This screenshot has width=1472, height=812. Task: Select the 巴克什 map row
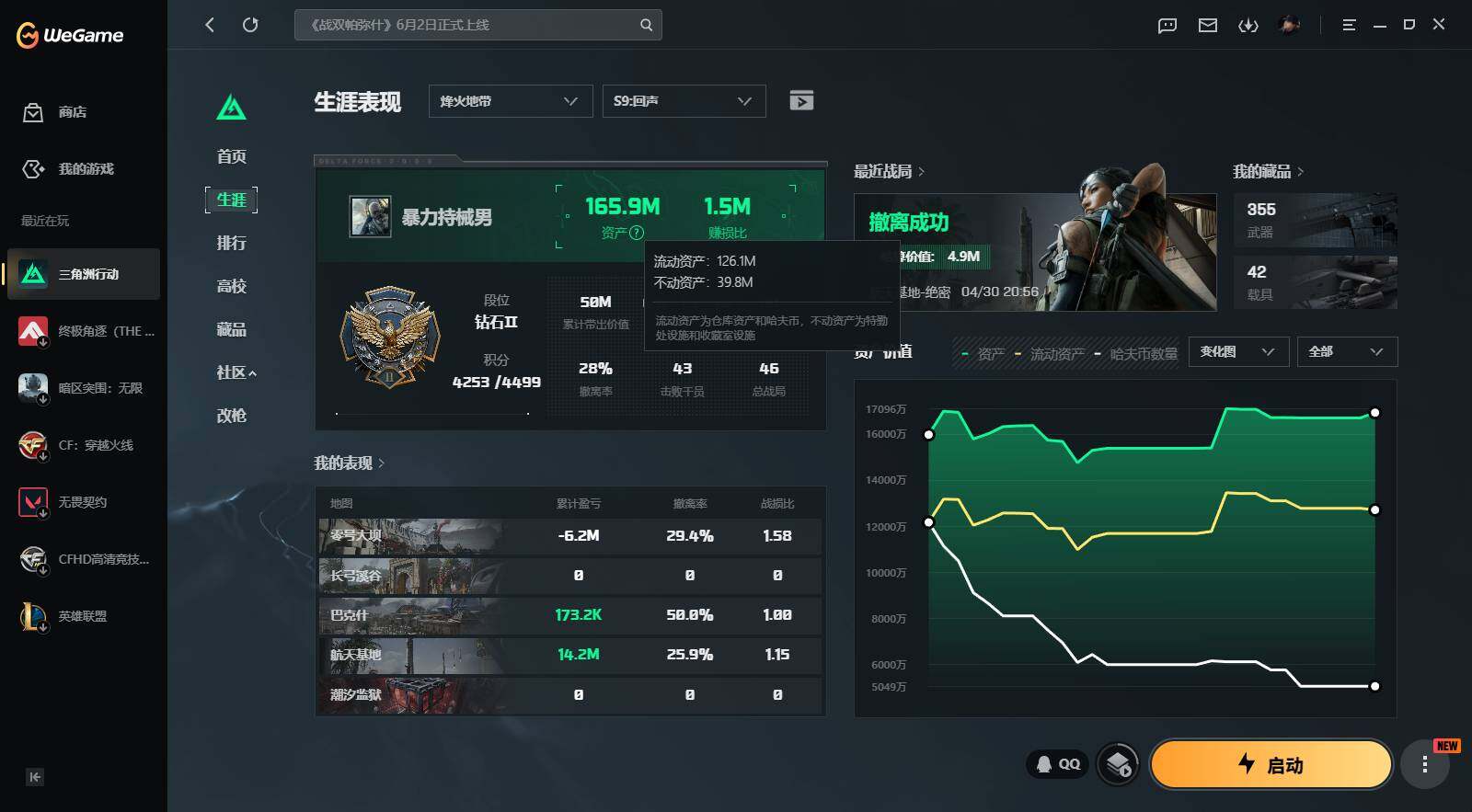(570, 615)
